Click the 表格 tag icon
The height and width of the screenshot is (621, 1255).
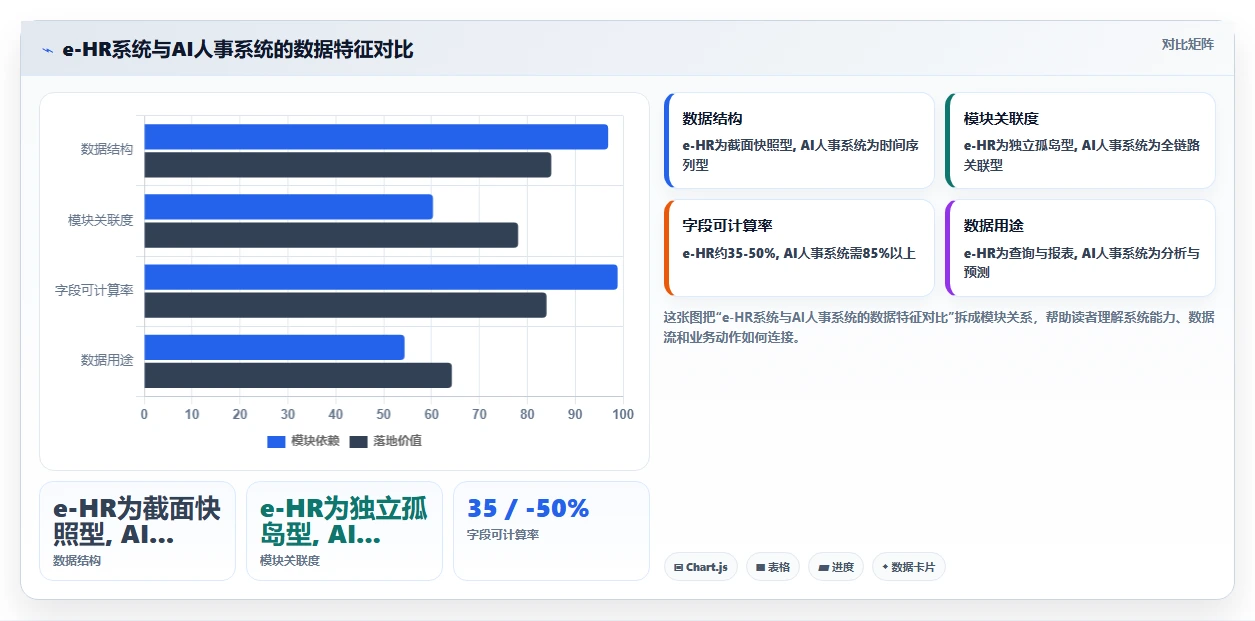[761, 567]
